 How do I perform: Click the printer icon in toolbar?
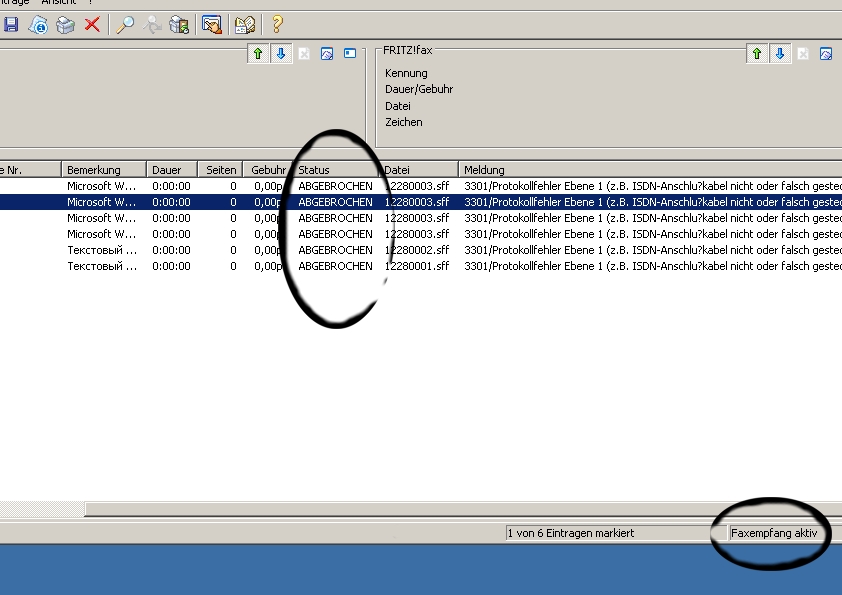coord(66,25)
